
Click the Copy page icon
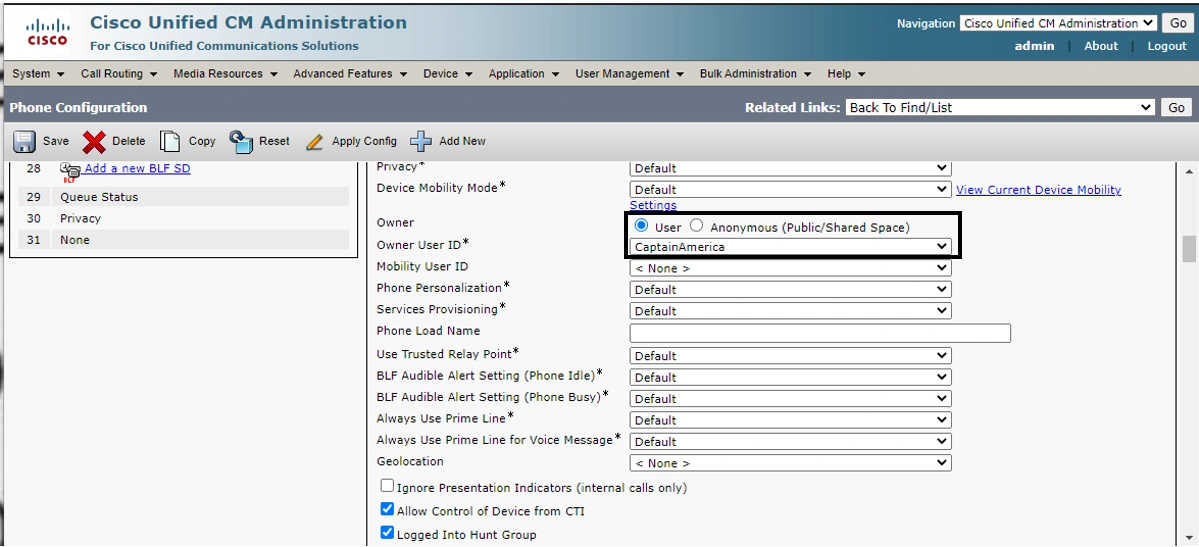tap(170, 142)
